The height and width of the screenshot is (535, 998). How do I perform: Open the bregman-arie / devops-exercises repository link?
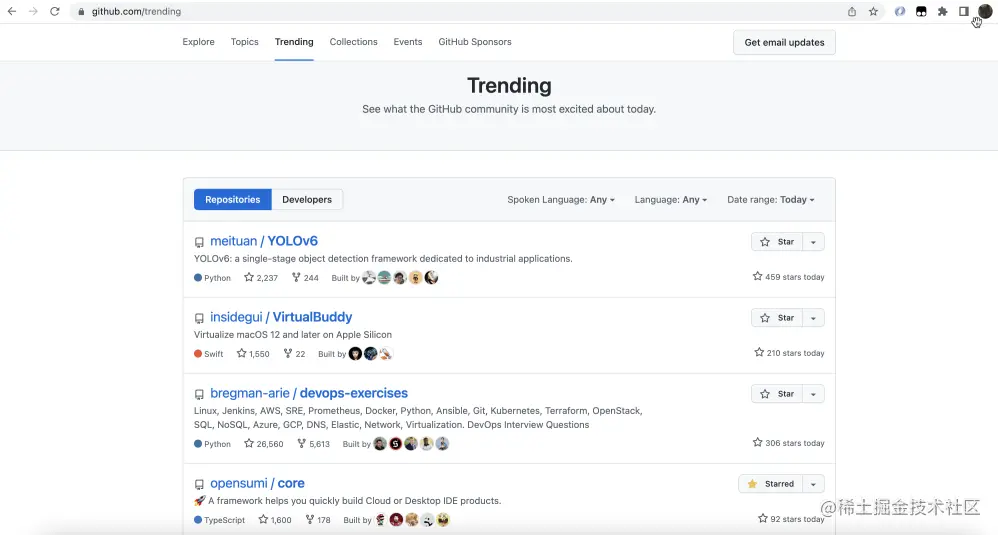point(309,393)
